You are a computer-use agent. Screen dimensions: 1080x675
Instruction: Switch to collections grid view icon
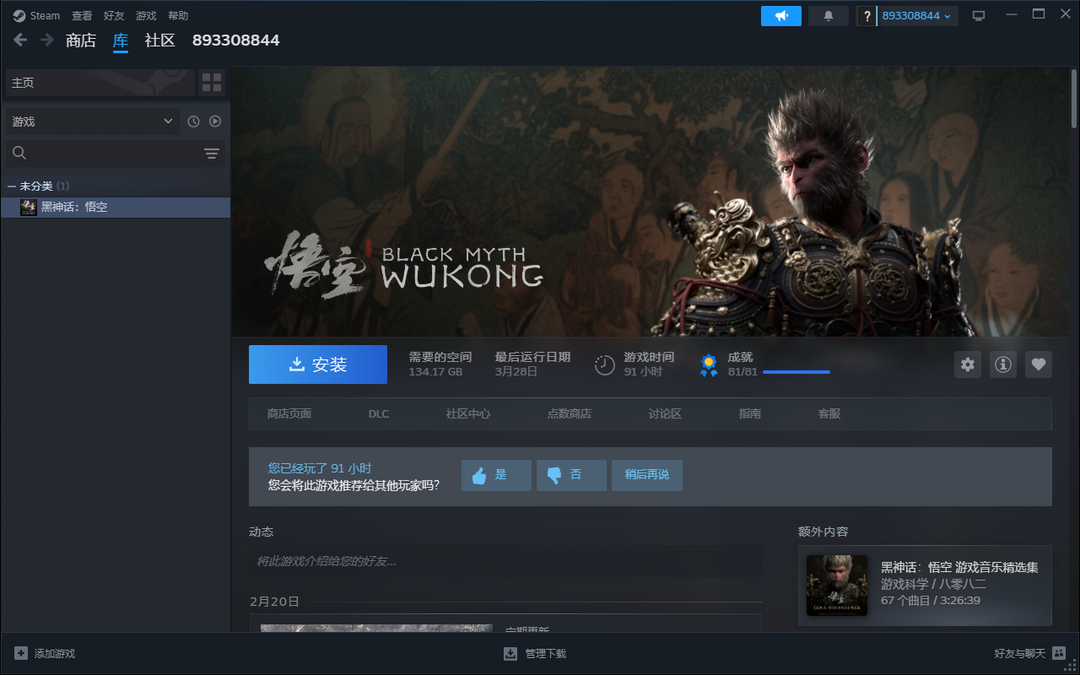212,83
